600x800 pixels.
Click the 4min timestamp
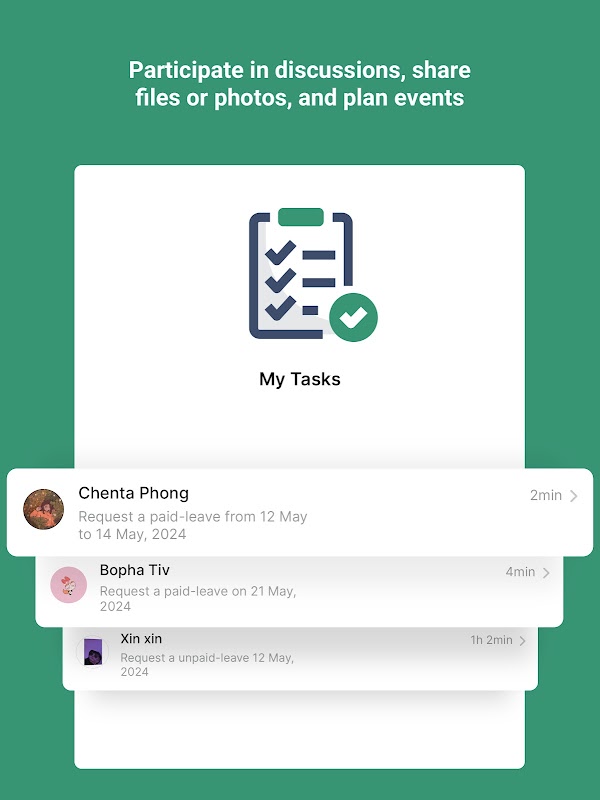pos(520,572)
